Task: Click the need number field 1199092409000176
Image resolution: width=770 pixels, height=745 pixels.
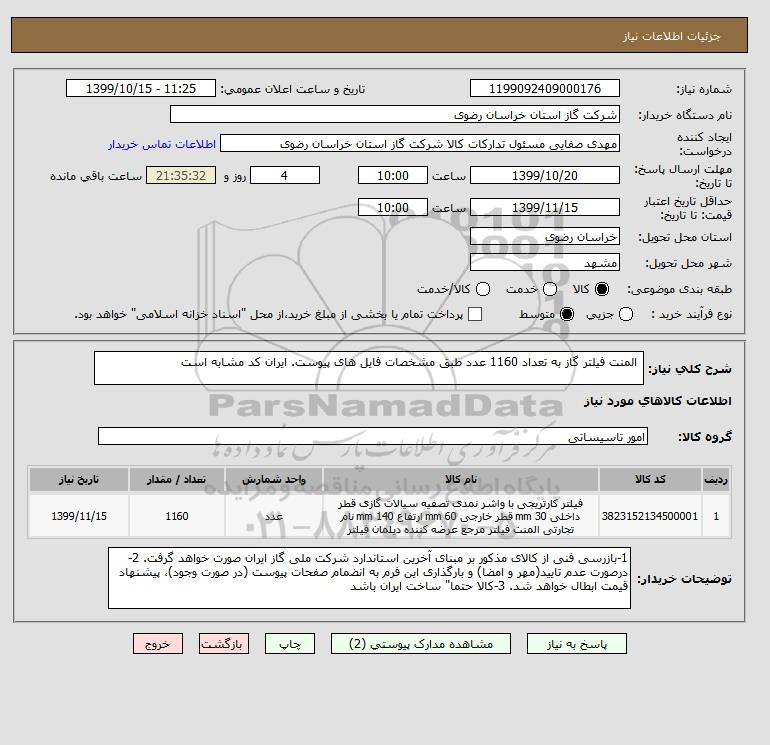Action: (x=545, y=88)
